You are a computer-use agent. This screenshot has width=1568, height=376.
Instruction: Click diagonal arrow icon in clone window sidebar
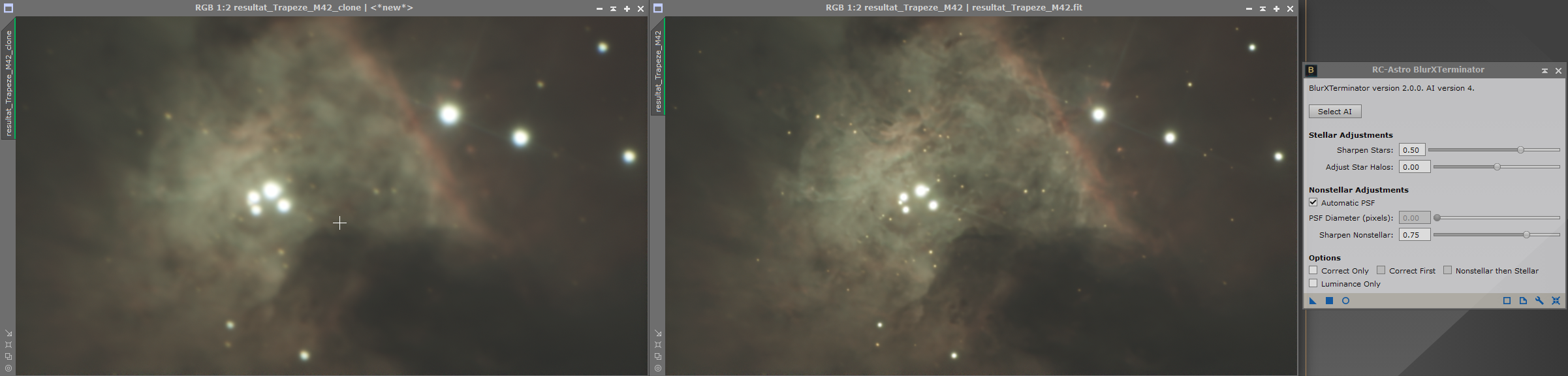coord(8,333)
